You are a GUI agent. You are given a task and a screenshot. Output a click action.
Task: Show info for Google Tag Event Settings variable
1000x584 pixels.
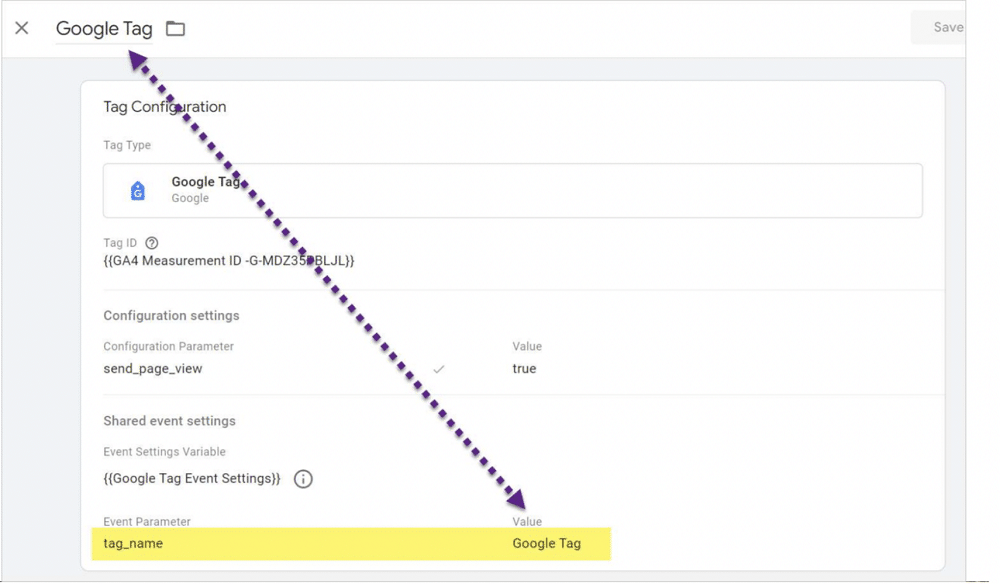click(x=303, y=479)
